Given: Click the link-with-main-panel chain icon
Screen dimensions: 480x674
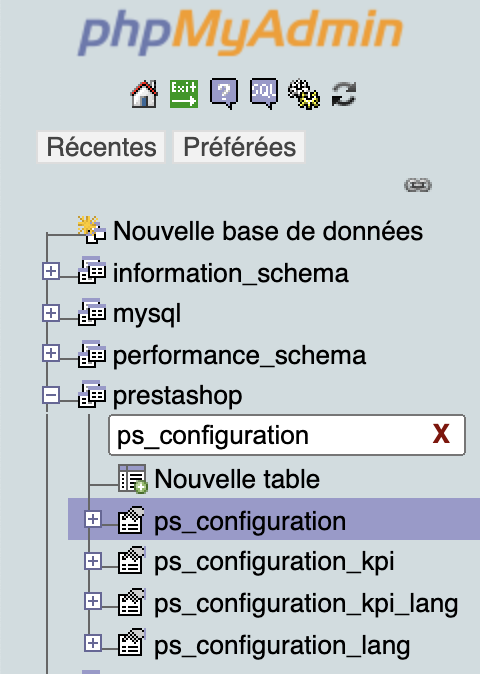Looking at the screenshot, I should 418,185.
